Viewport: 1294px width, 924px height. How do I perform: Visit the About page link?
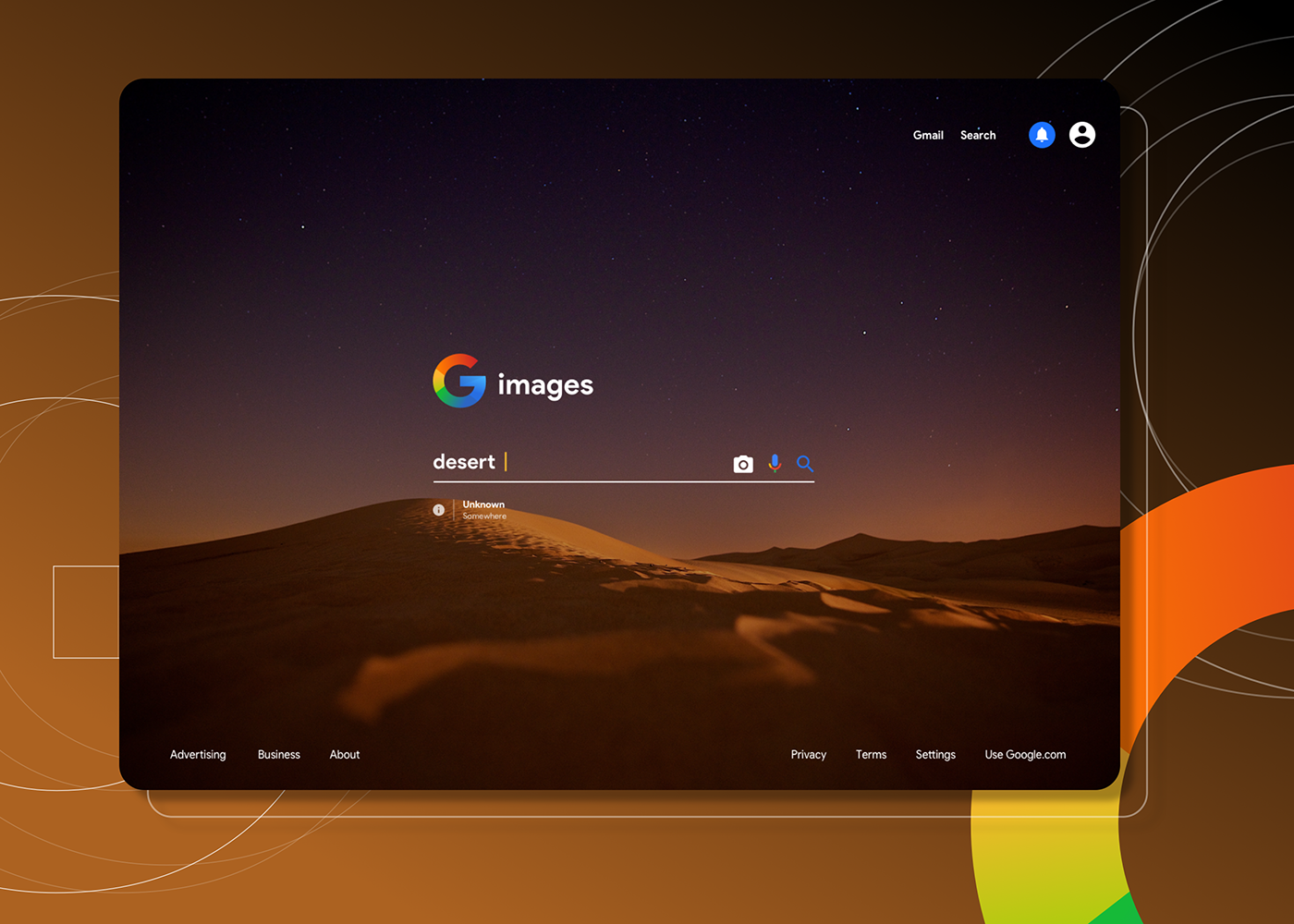[345, 755]
